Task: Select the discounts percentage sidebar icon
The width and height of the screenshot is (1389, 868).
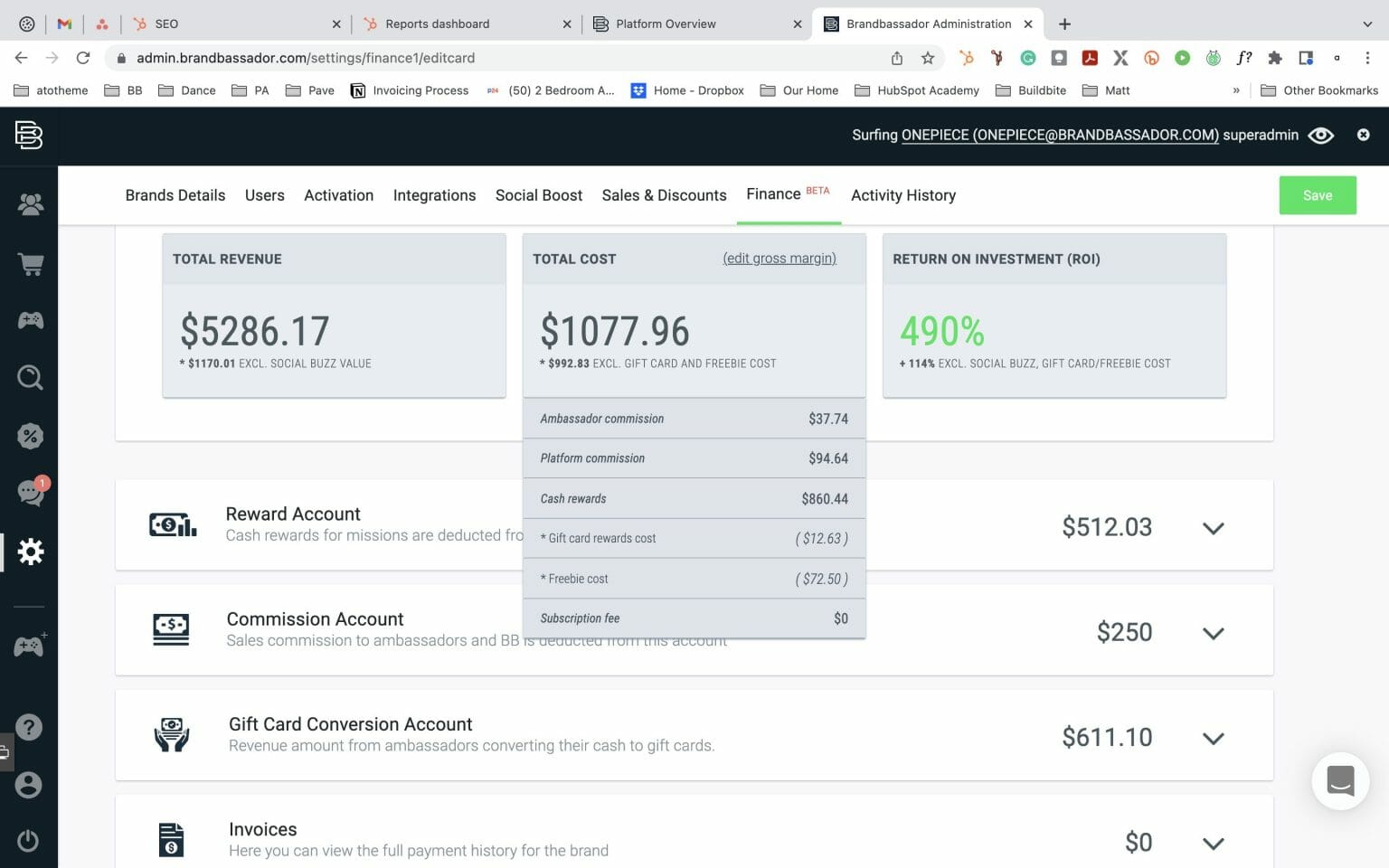Action: (30, 435)
